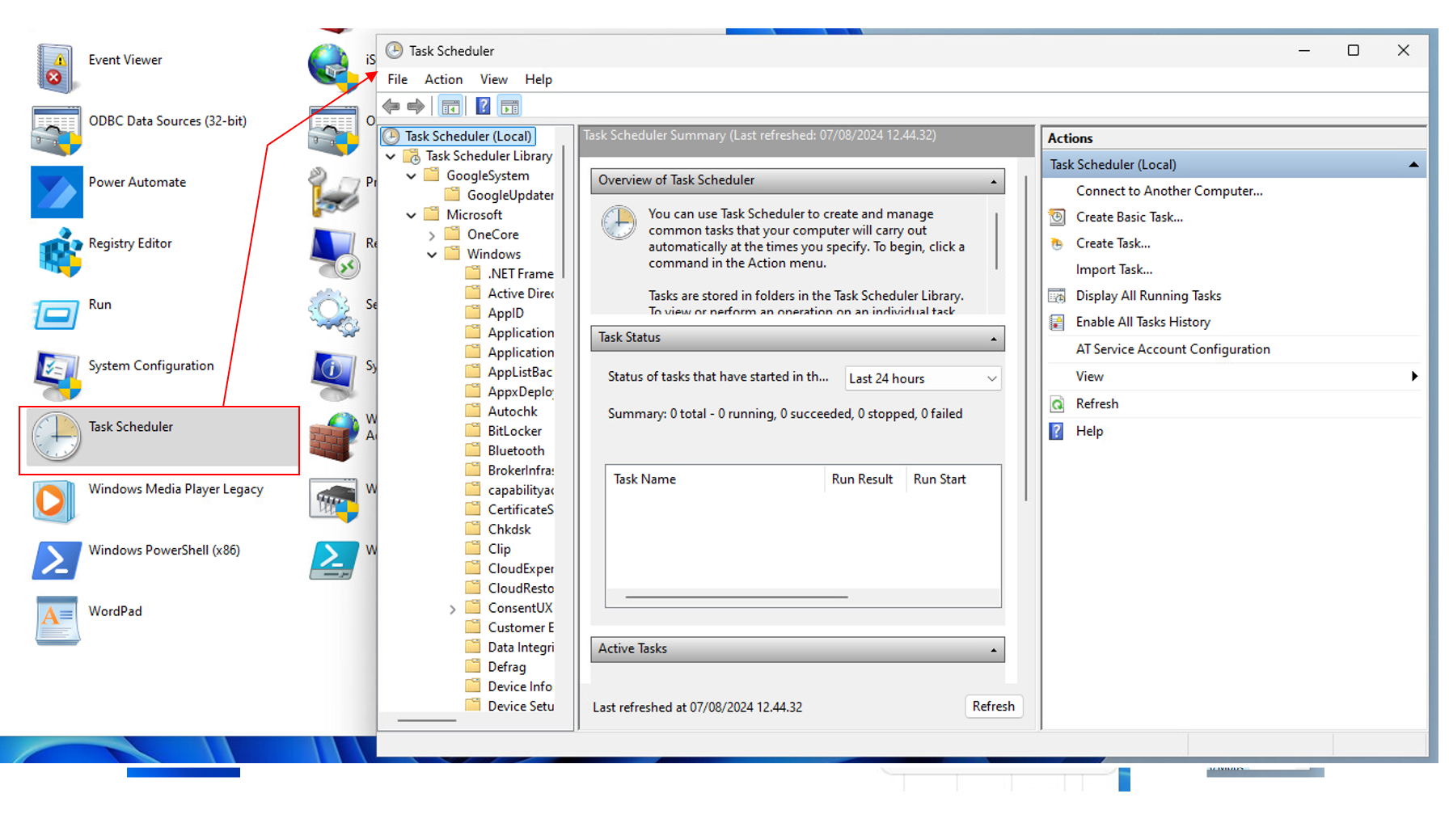Expand the OneCore folder
The image size is (1449, 840).
432,235
